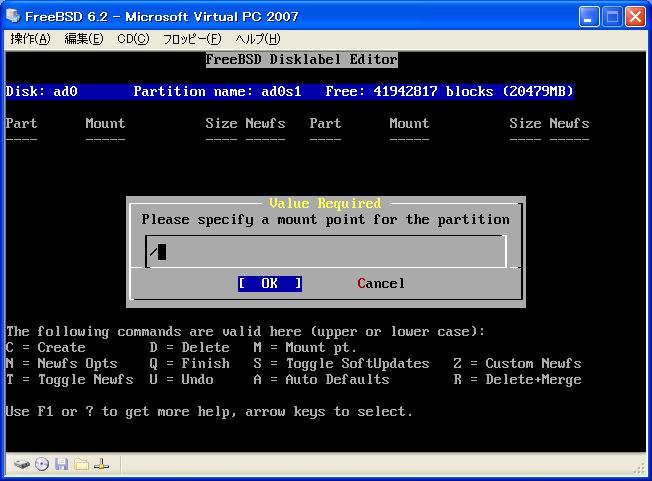This screenshot has height=481, width=652.
Task: Open the 操作(A) menu
Action: pos(30,39)
